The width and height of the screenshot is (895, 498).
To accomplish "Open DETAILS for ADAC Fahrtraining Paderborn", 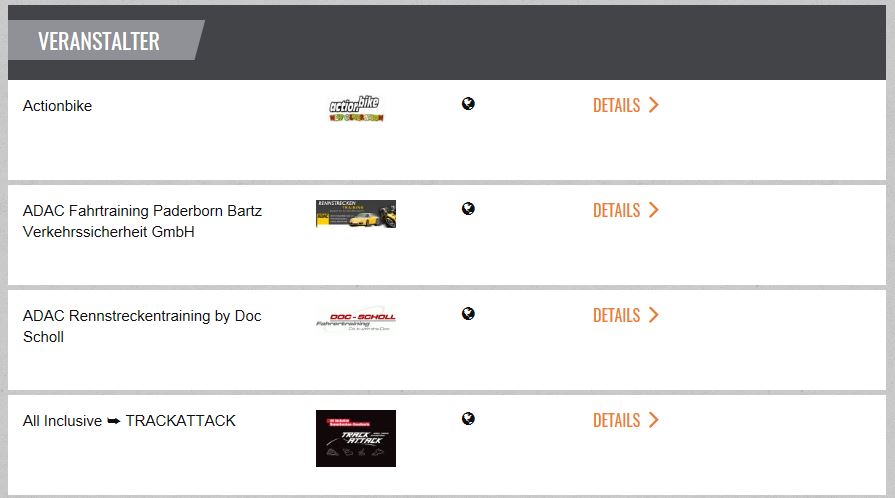I will pos(616,210).
